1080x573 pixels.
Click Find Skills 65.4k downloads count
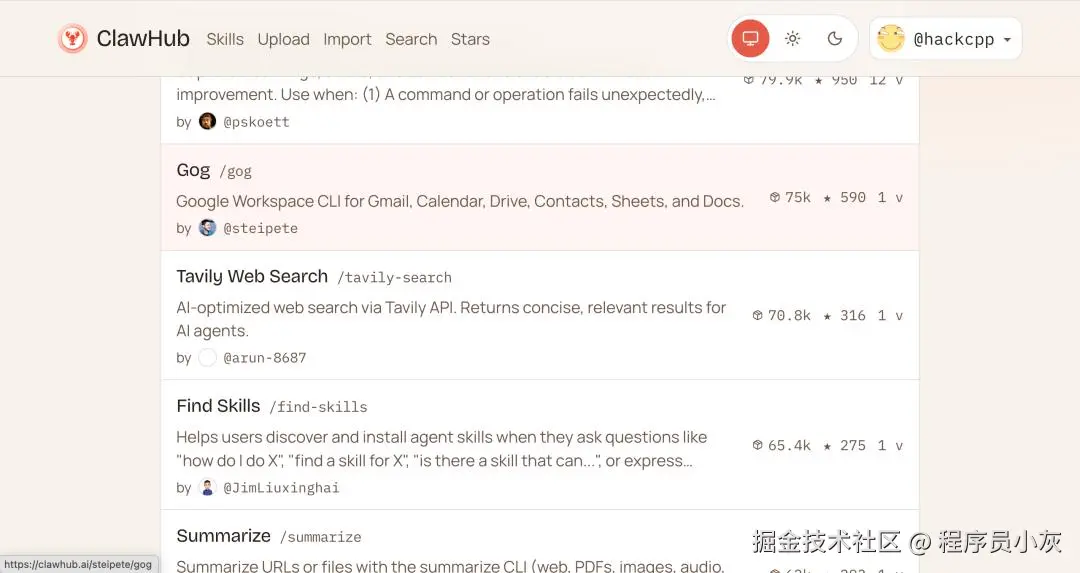click(x=789, y=445)
